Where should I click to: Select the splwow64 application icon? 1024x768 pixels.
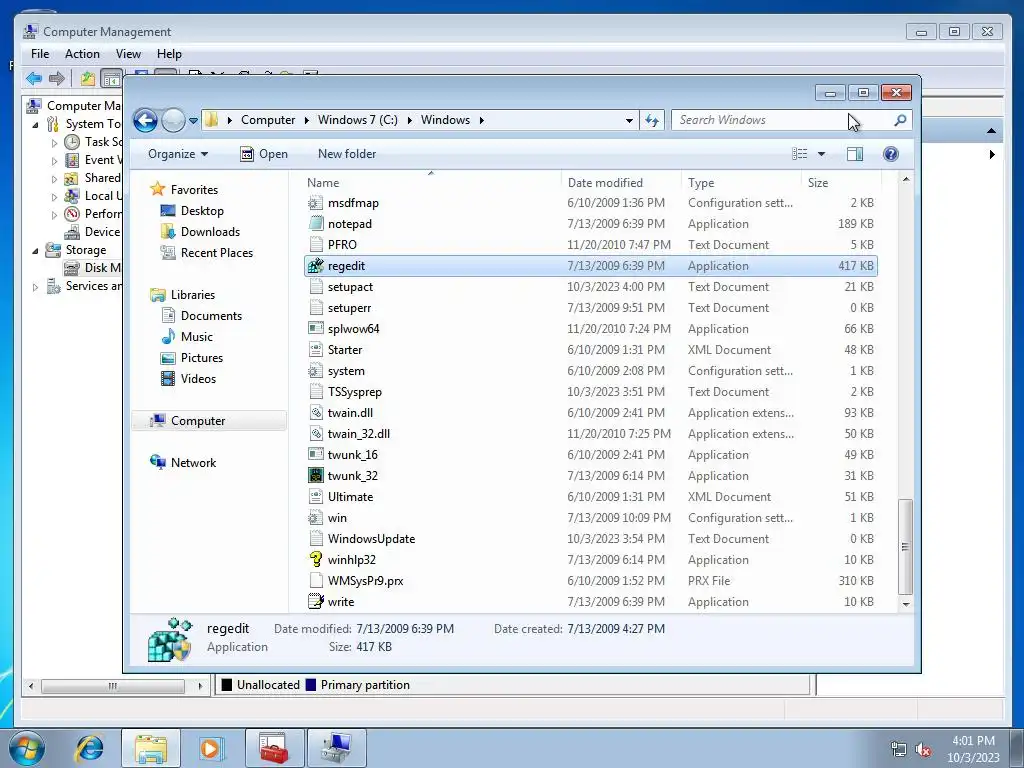tap(315, 329)
